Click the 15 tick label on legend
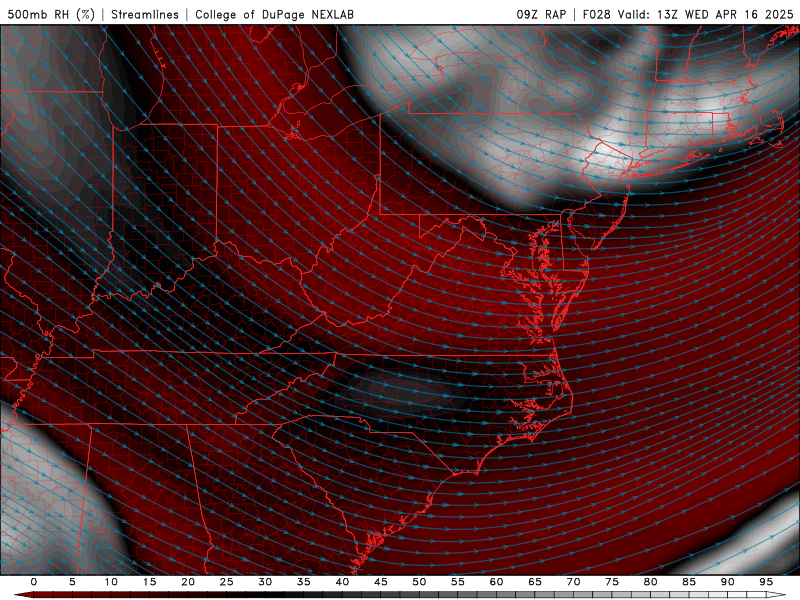The height and width of the screenshot is (600, 800). coord(149,582)
